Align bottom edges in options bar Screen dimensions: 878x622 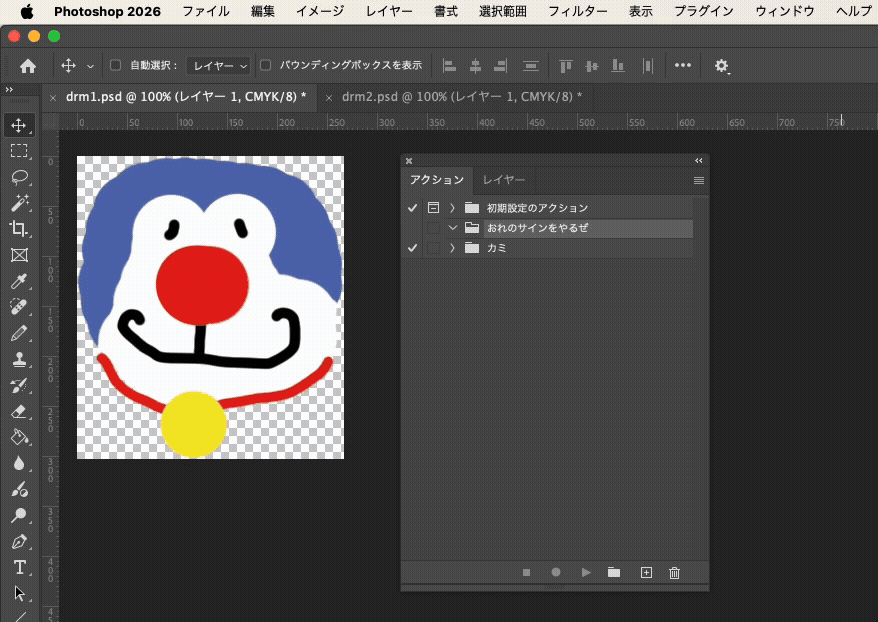point(618,66)
